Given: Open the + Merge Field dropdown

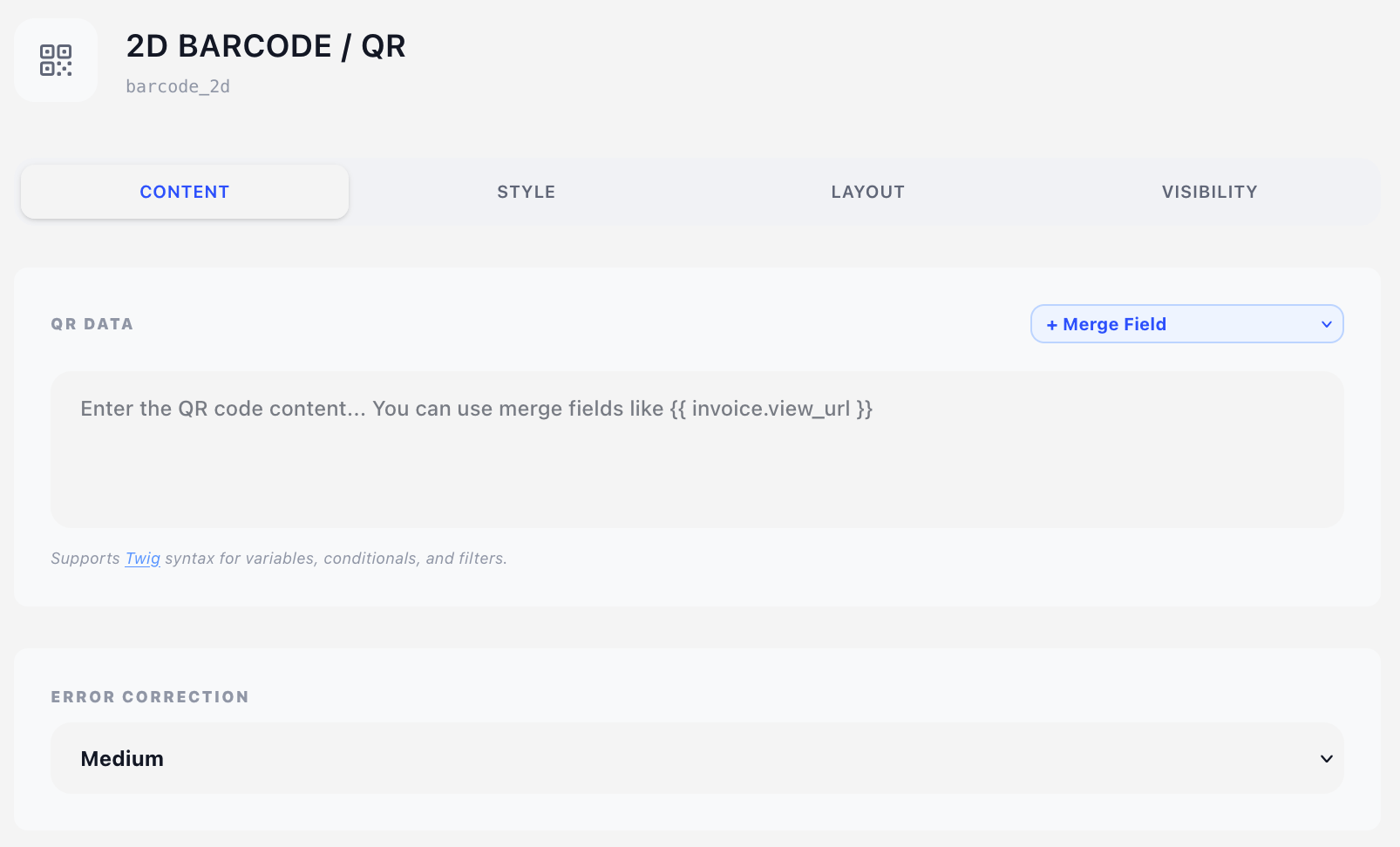Looking at the screenshot, I should tap(1187, 324).
